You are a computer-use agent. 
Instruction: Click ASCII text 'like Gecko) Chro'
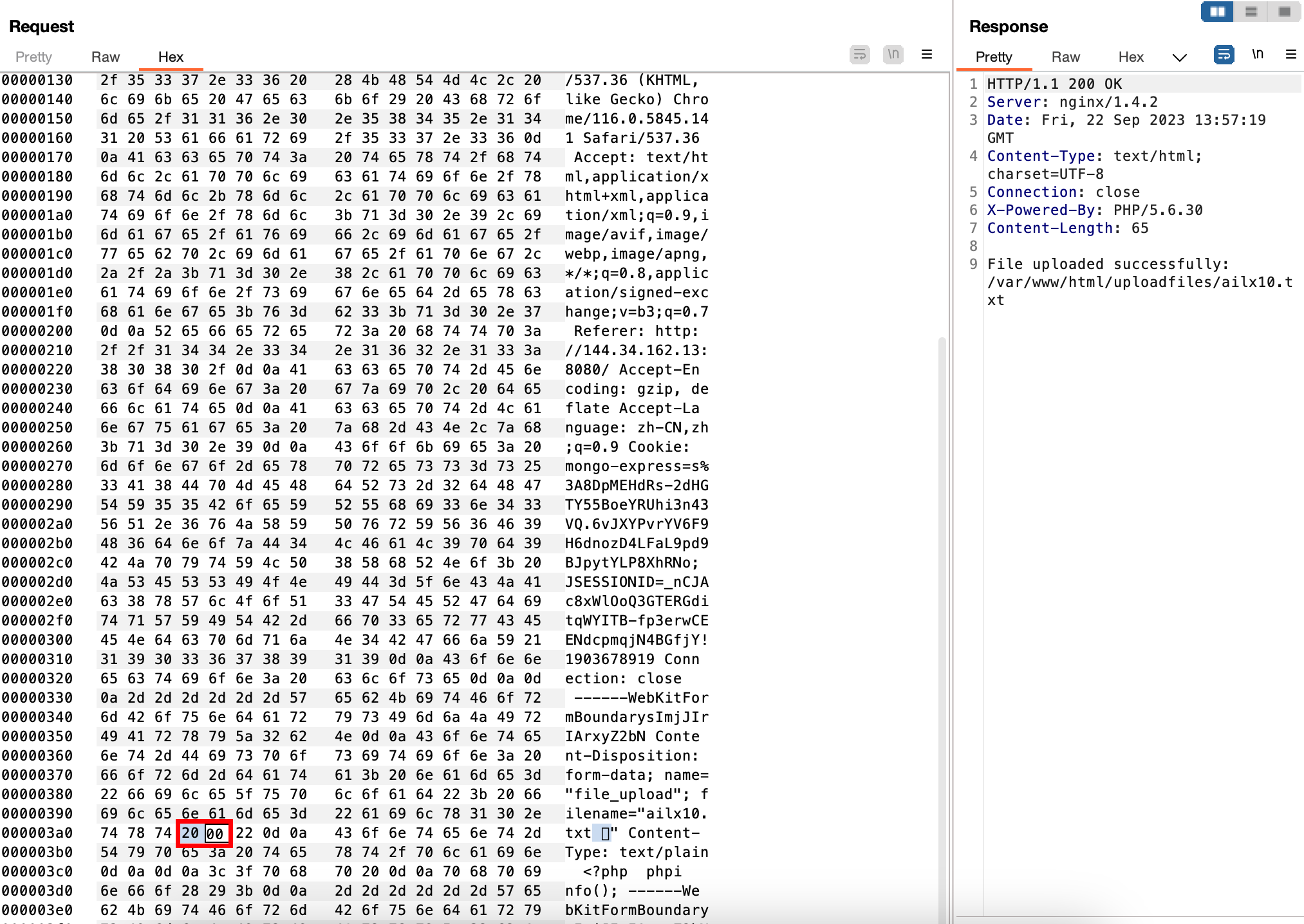(637, 100)
